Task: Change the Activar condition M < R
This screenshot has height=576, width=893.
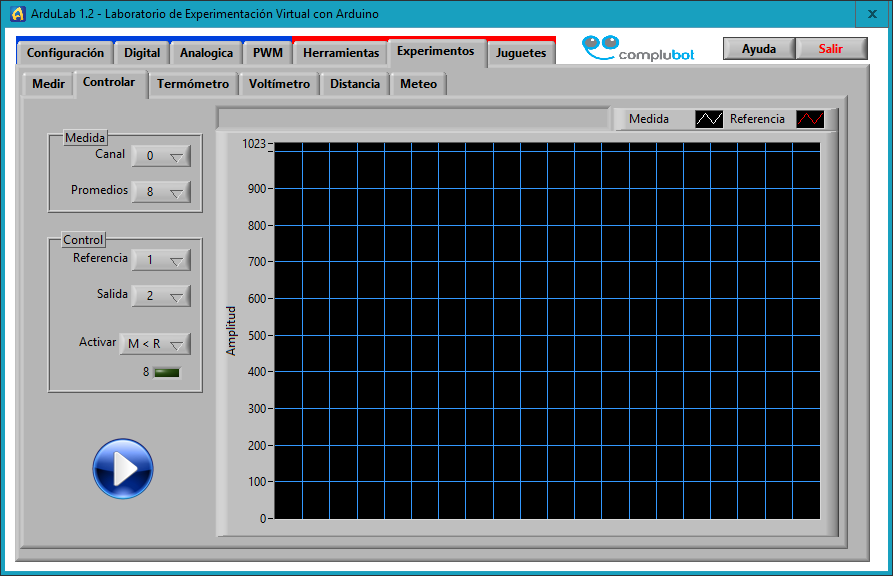Action: (154, 344)
